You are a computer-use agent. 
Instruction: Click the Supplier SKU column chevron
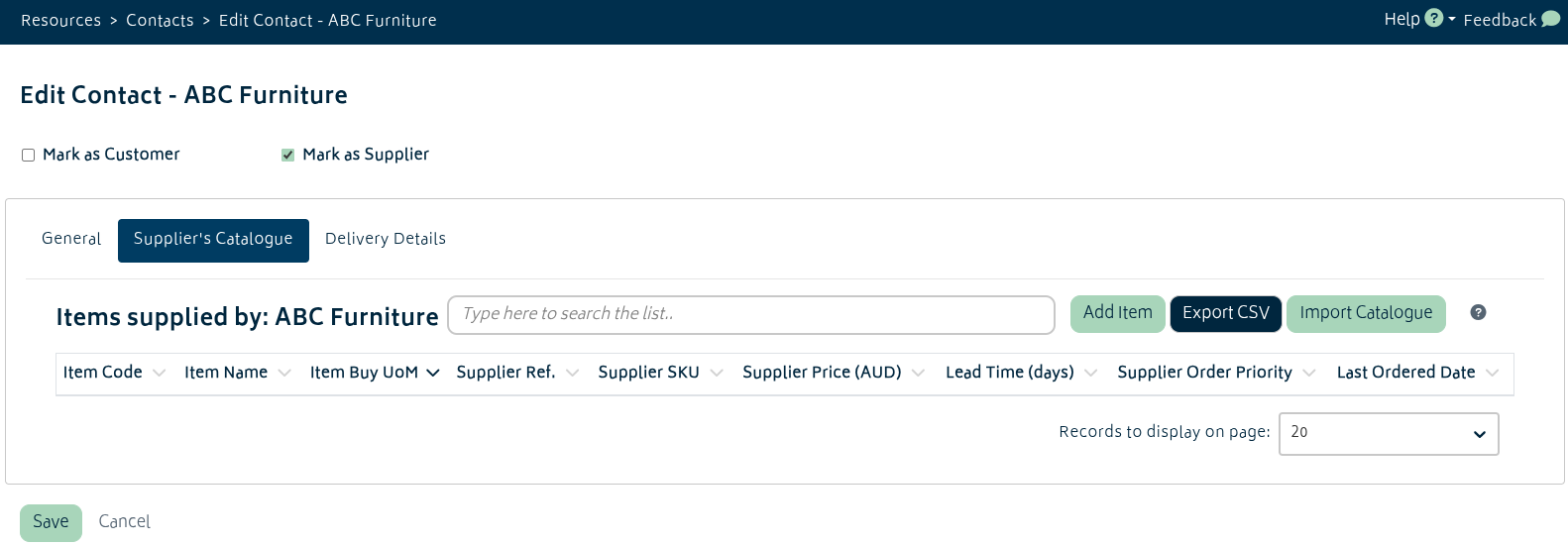[x=717, y=374]
